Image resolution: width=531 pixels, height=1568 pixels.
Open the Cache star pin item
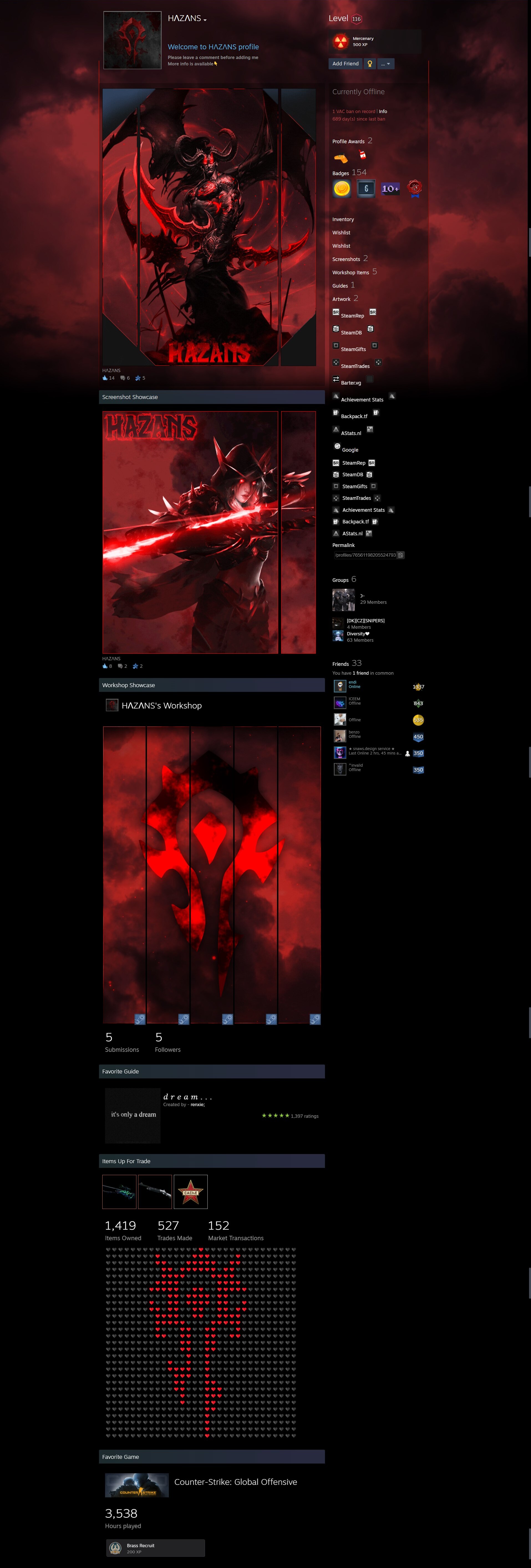pos(190,1191)
